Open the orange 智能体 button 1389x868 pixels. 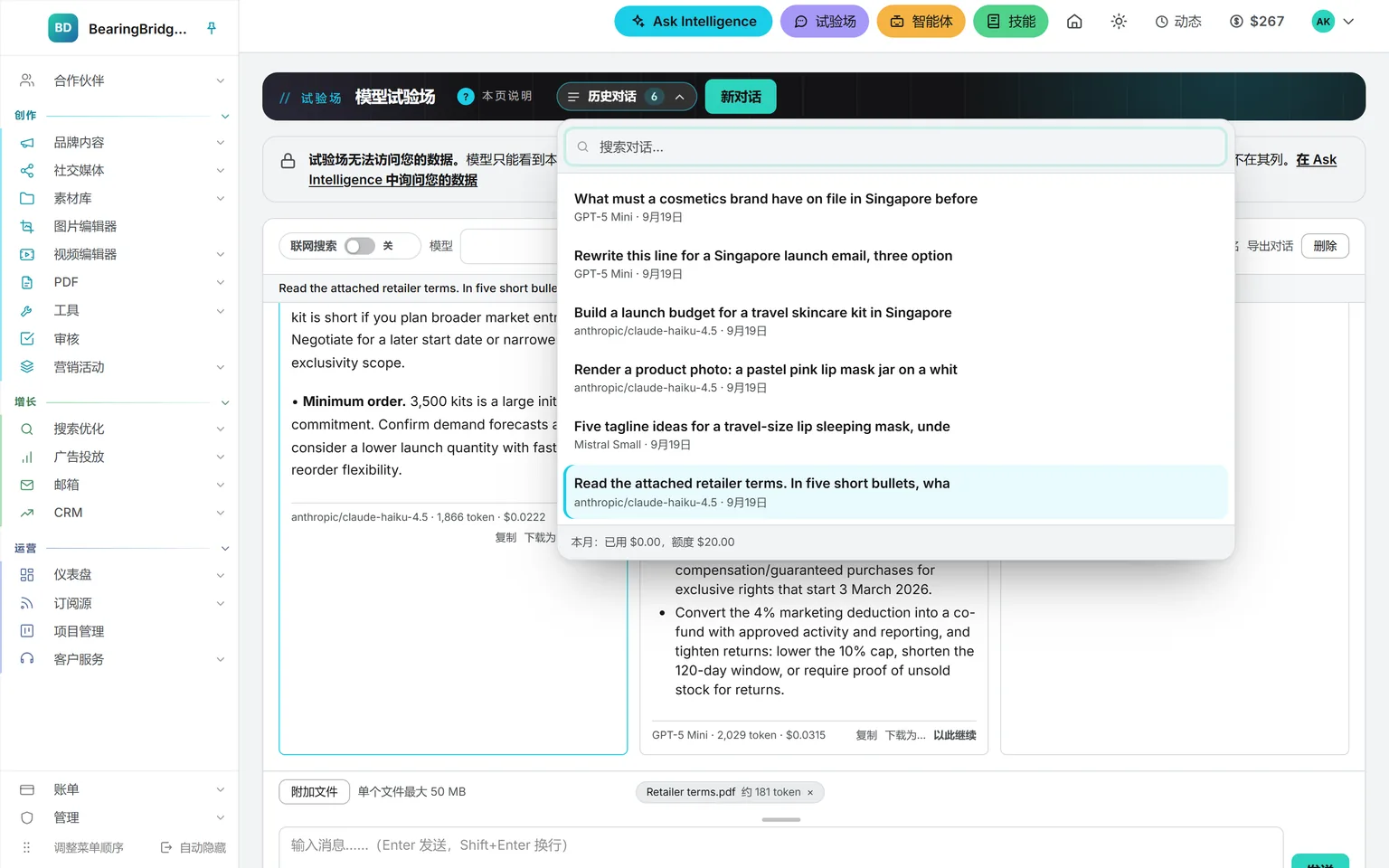coord(921,22)
